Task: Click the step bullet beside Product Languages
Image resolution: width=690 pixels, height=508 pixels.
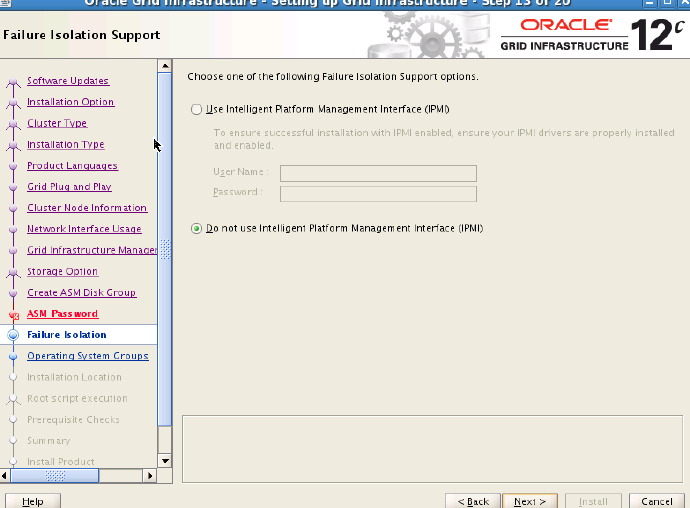Action: (13, 166)
